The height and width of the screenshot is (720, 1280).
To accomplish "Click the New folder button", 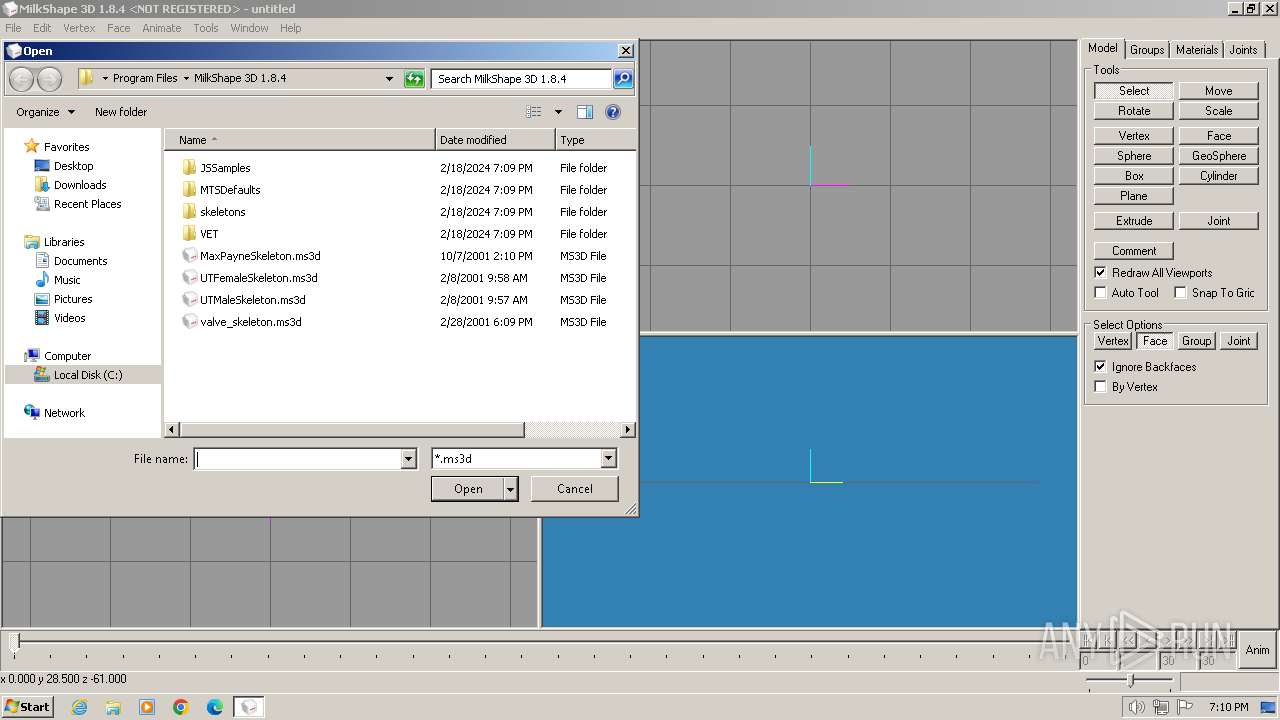I will 121,112.
